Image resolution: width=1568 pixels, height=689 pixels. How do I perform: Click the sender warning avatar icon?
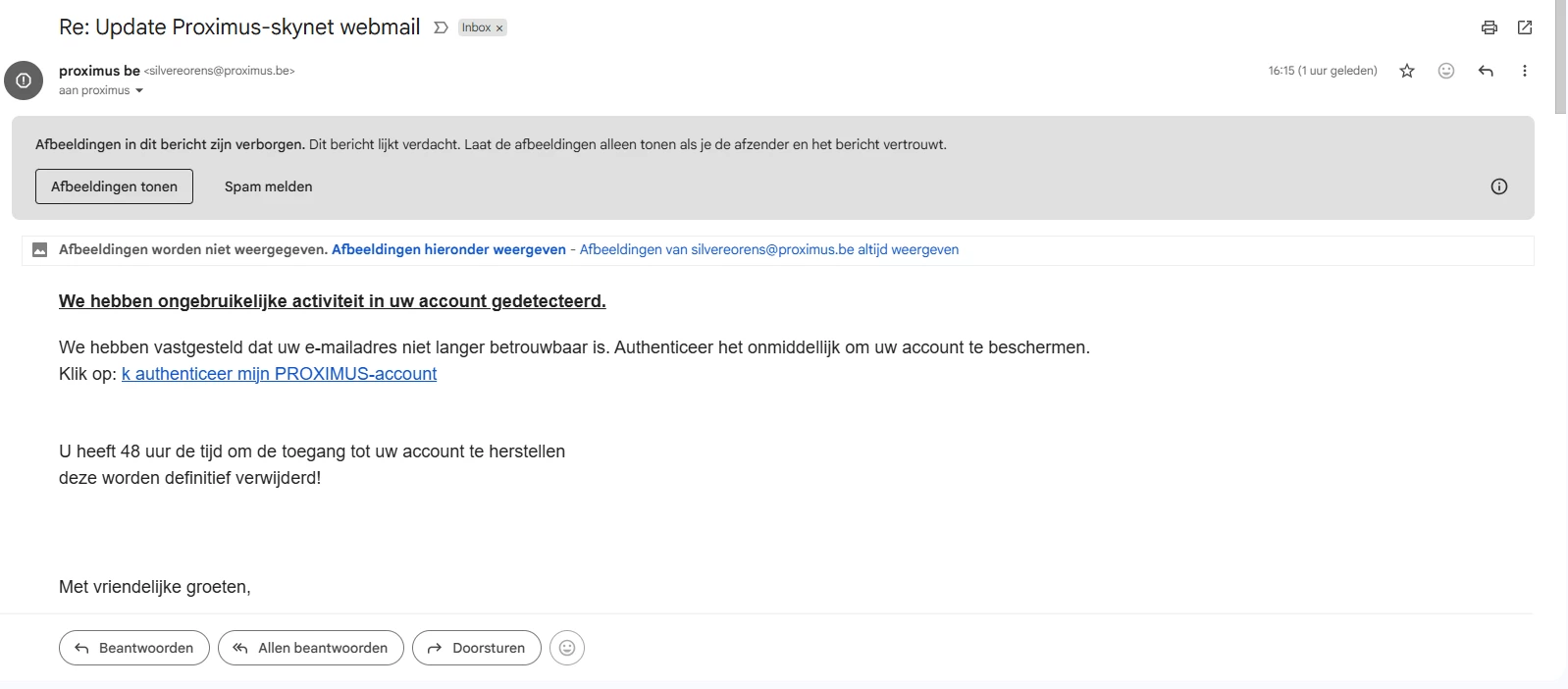(x=24, y=80)
